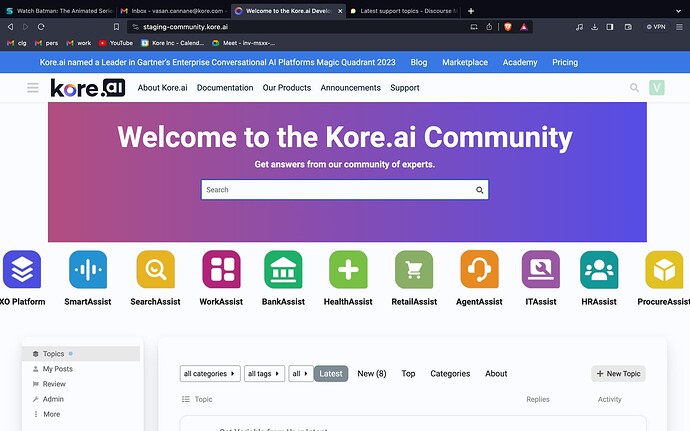Viewport: 690px width, 431px height.
Task: Switch to the Gmail Inbox tab
Action: click(174, 11)
